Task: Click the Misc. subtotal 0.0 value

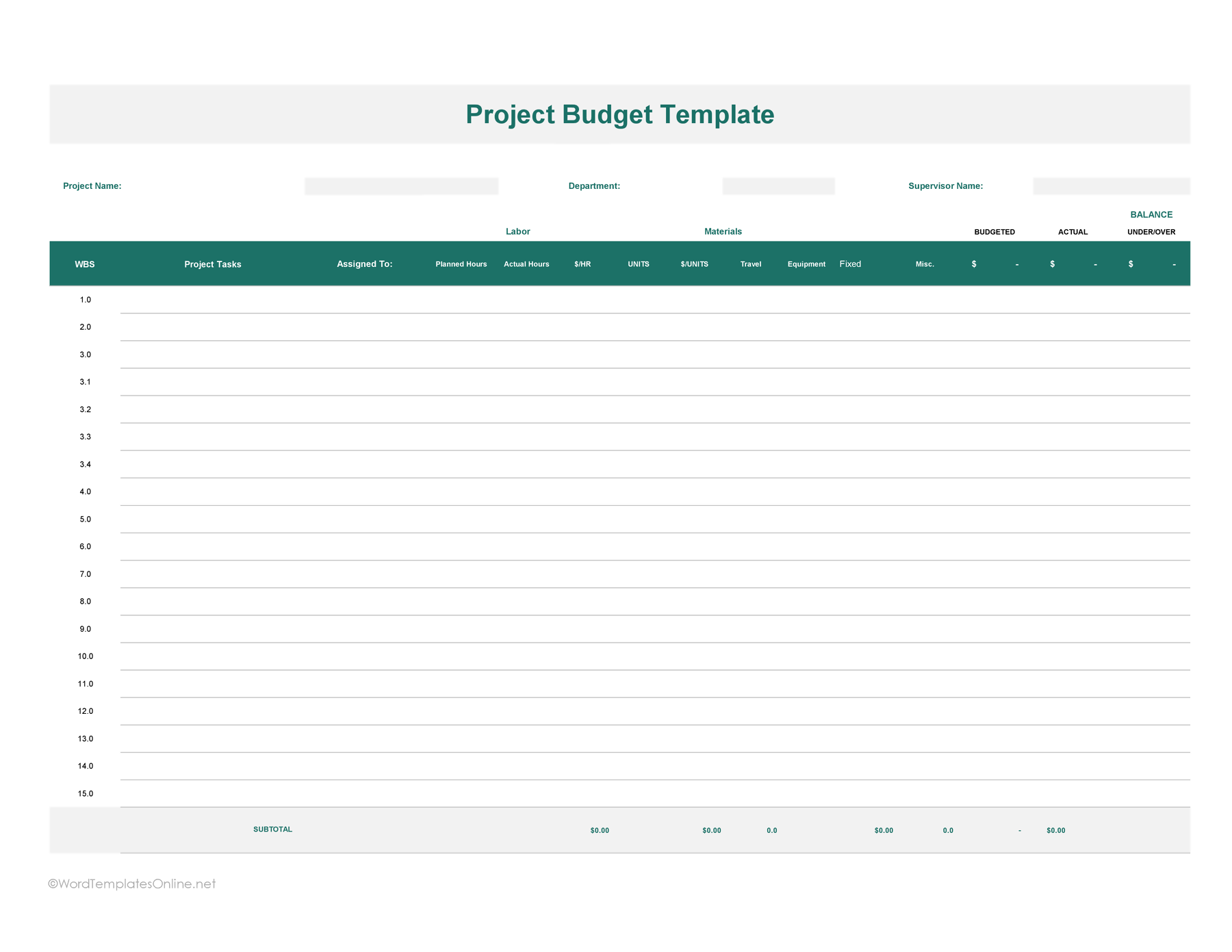Action: click(x=948, y=830)
